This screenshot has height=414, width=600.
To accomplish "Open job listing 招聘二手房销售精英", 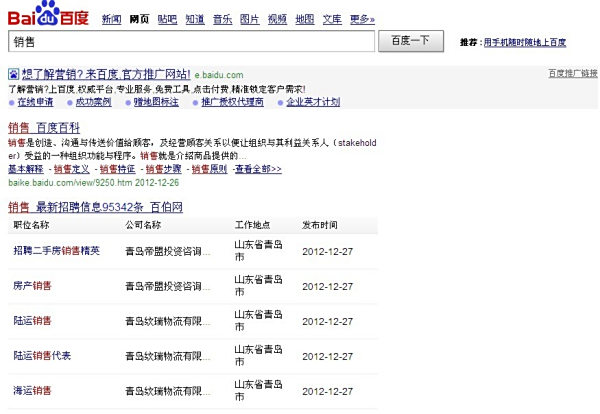I will pyautogui.click(x=57, y=251).
